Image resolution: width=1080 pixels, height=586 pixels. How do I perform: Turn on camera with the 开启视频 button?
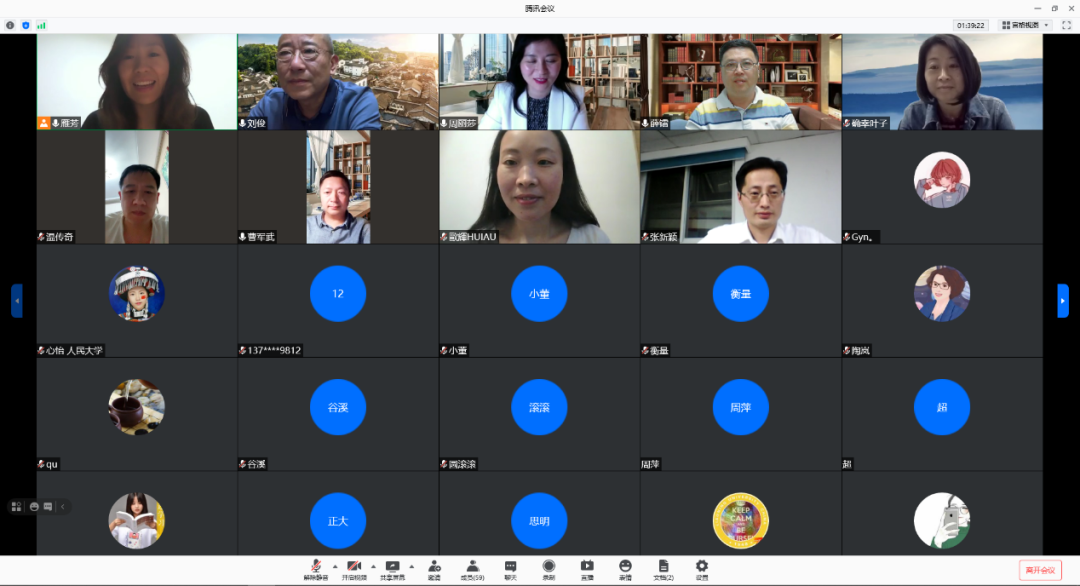coord(354,570)
